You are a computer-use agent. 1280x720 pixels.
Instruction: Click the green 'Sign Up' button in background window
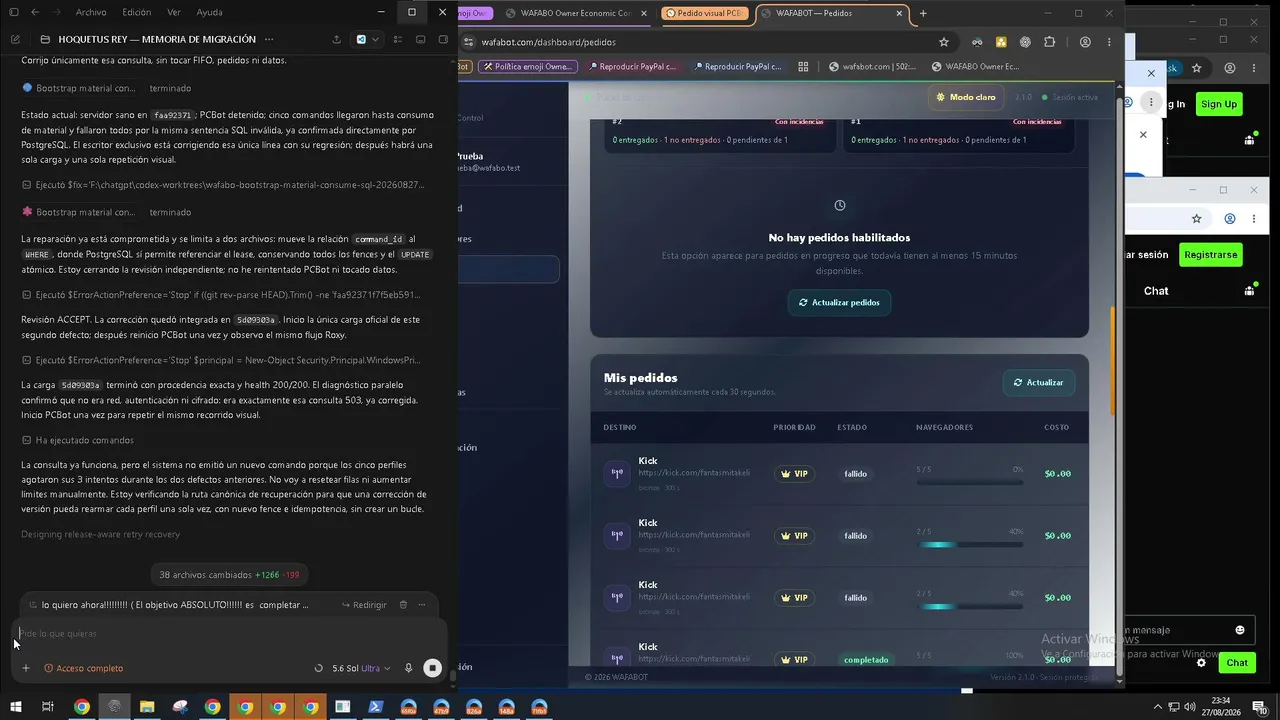pos(1219,104)
